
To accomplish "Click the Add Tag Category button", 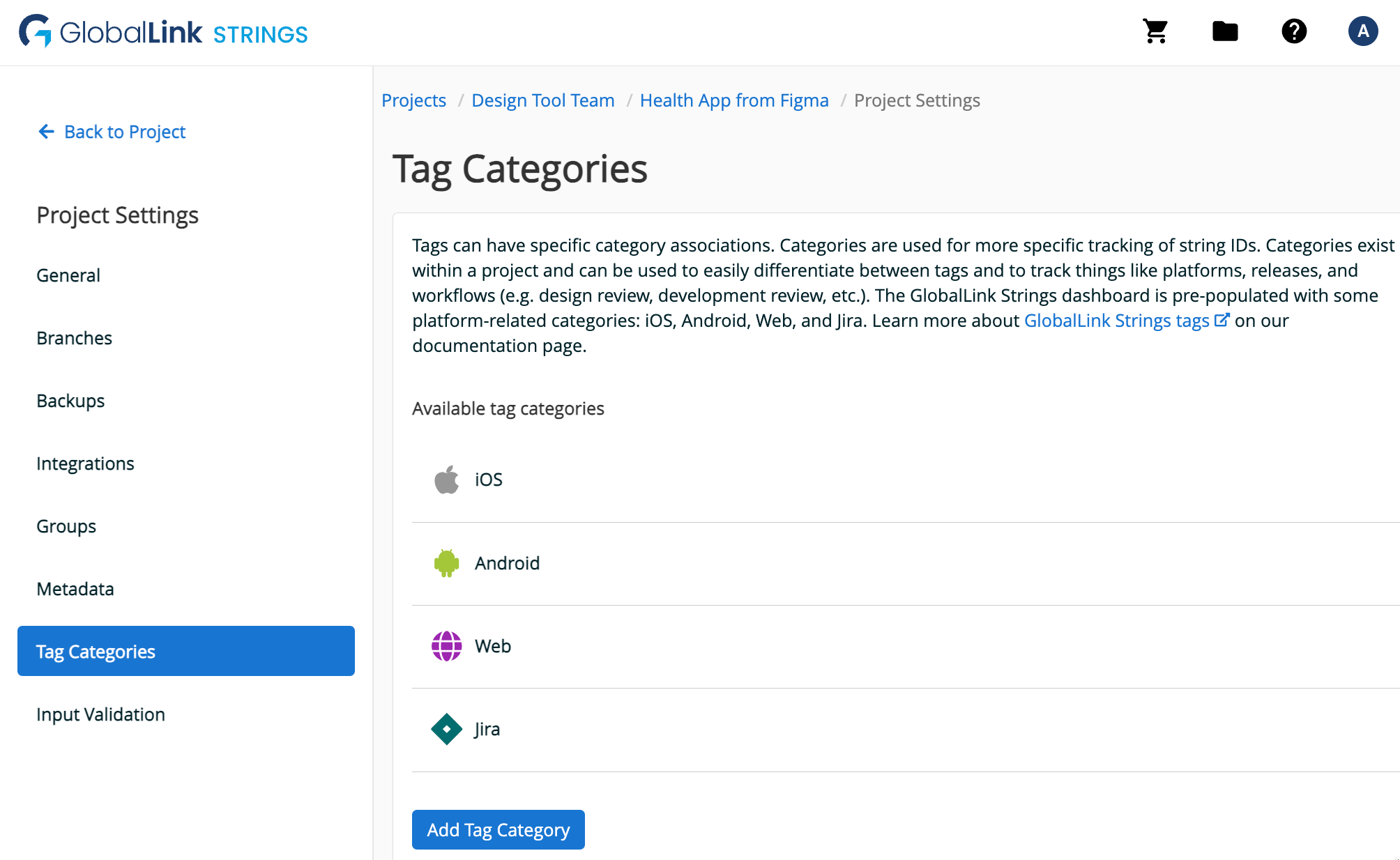I will click(499, 829).
